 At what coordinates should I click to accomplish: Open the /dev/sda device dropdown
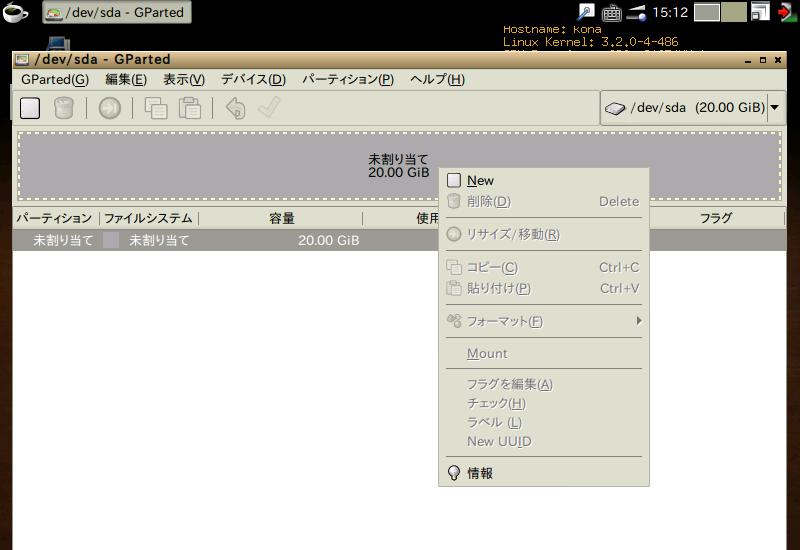coord(692,108)
